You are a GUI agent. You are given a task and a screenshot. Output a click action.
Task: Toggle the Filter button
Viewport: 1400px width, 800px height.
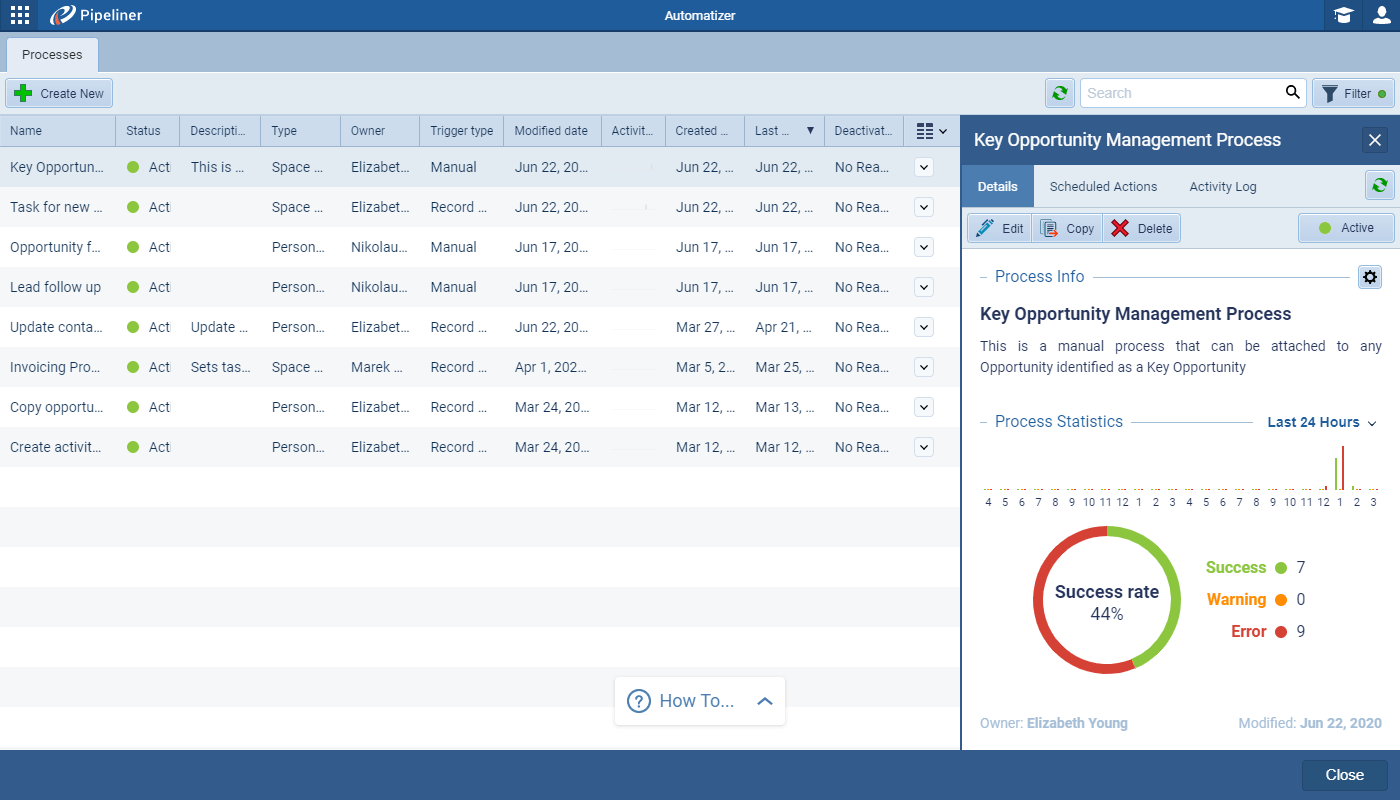coord(1354,93)
